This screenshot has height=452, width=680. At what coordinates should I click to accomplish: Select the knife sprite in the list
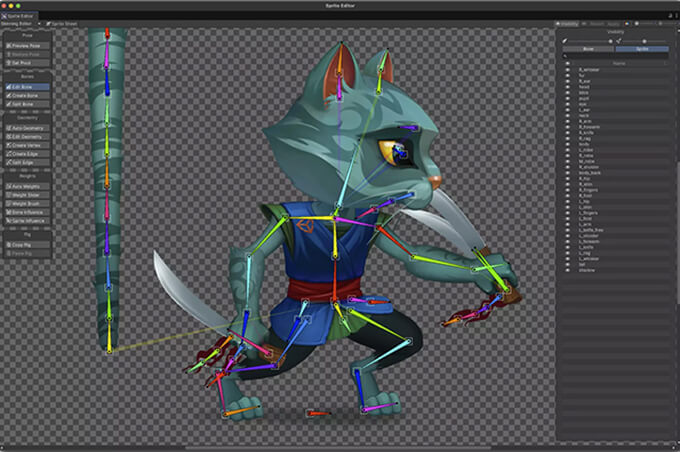[583, 143]
